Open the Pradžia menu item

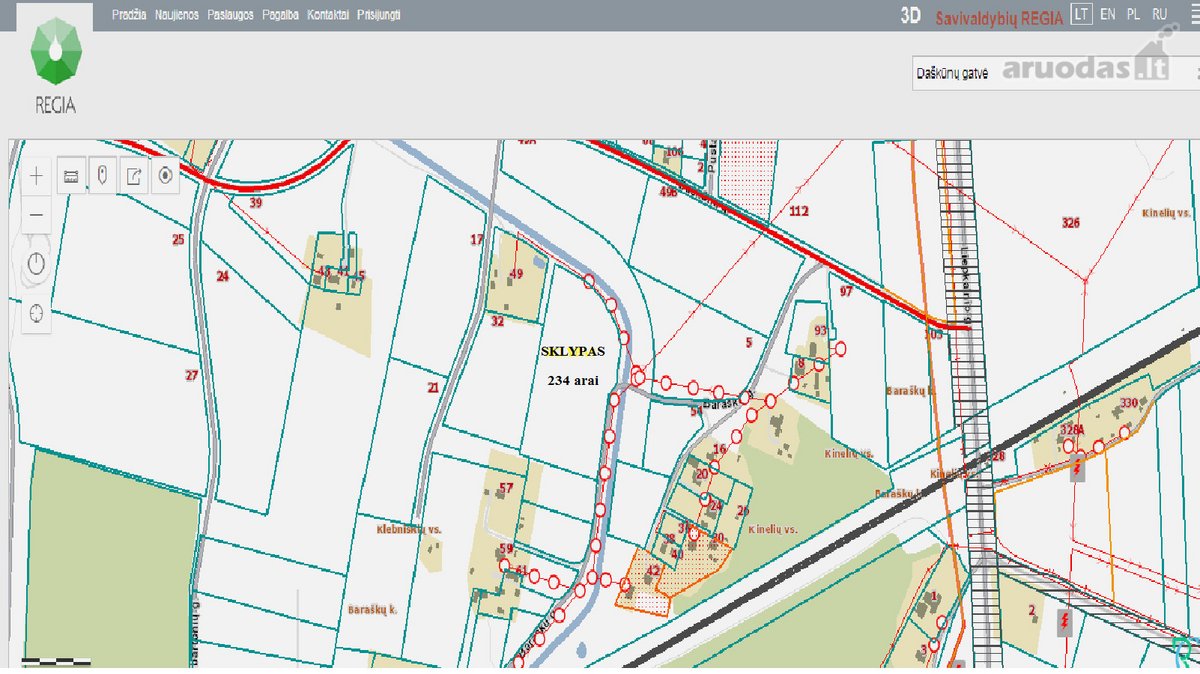(129, 15)
